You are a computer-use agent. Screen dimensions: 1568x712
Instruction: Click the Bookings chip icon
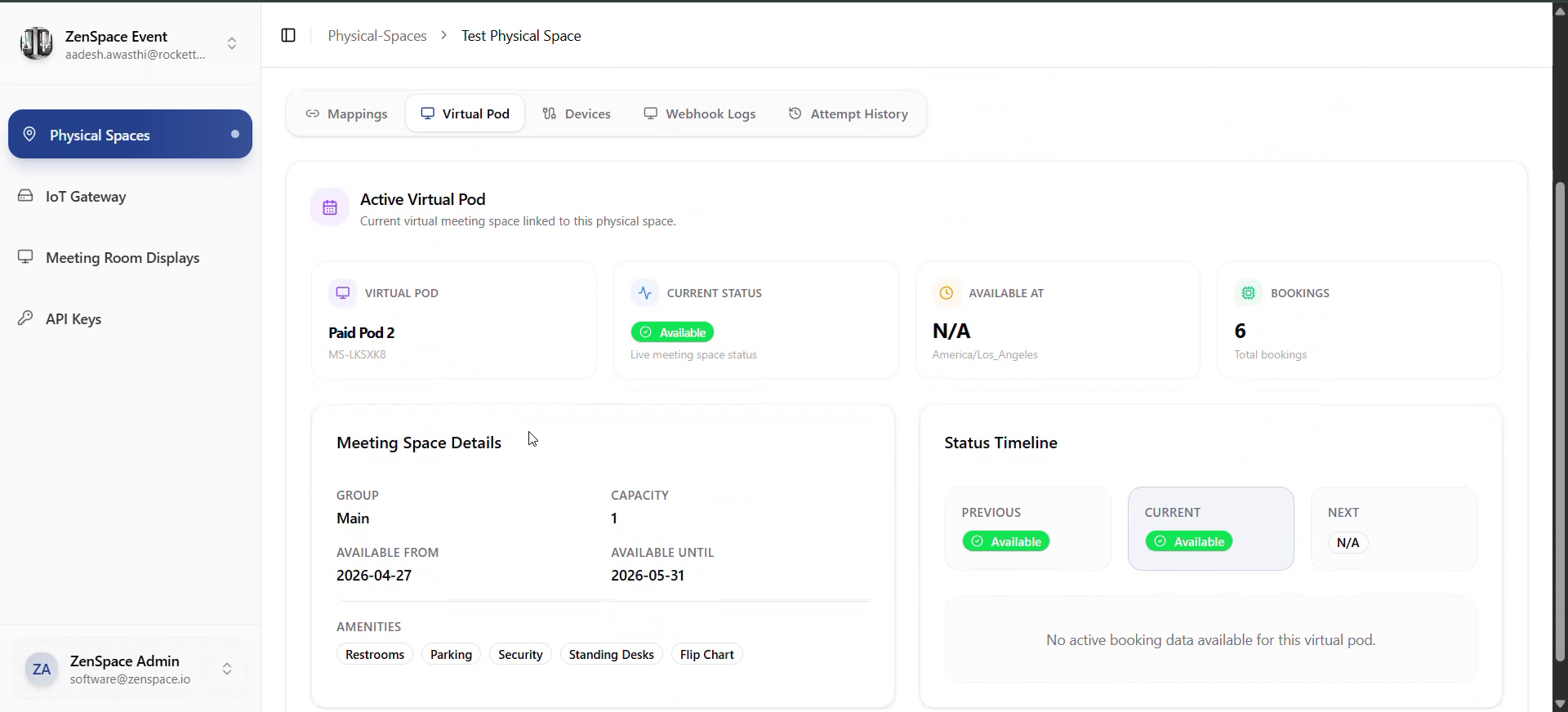click(1248, 292)
